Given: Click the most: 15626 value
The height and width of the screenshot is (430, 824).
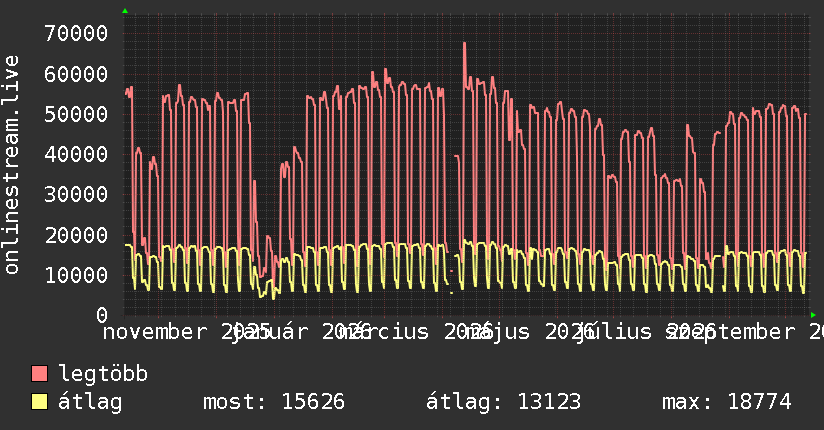Looking at the screenshot, I should 274,402.
